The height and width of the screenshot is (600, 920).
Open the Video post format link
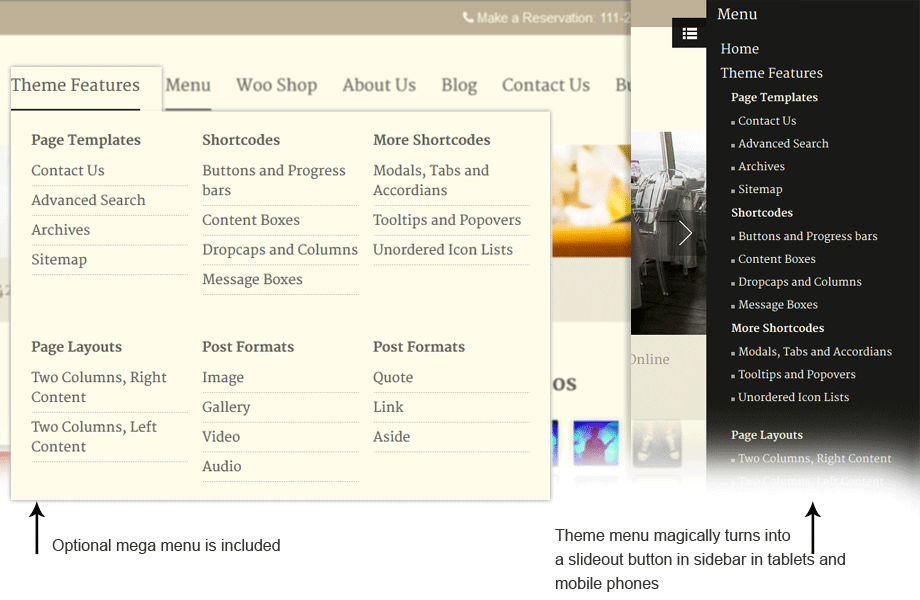[x=221, y=437]
